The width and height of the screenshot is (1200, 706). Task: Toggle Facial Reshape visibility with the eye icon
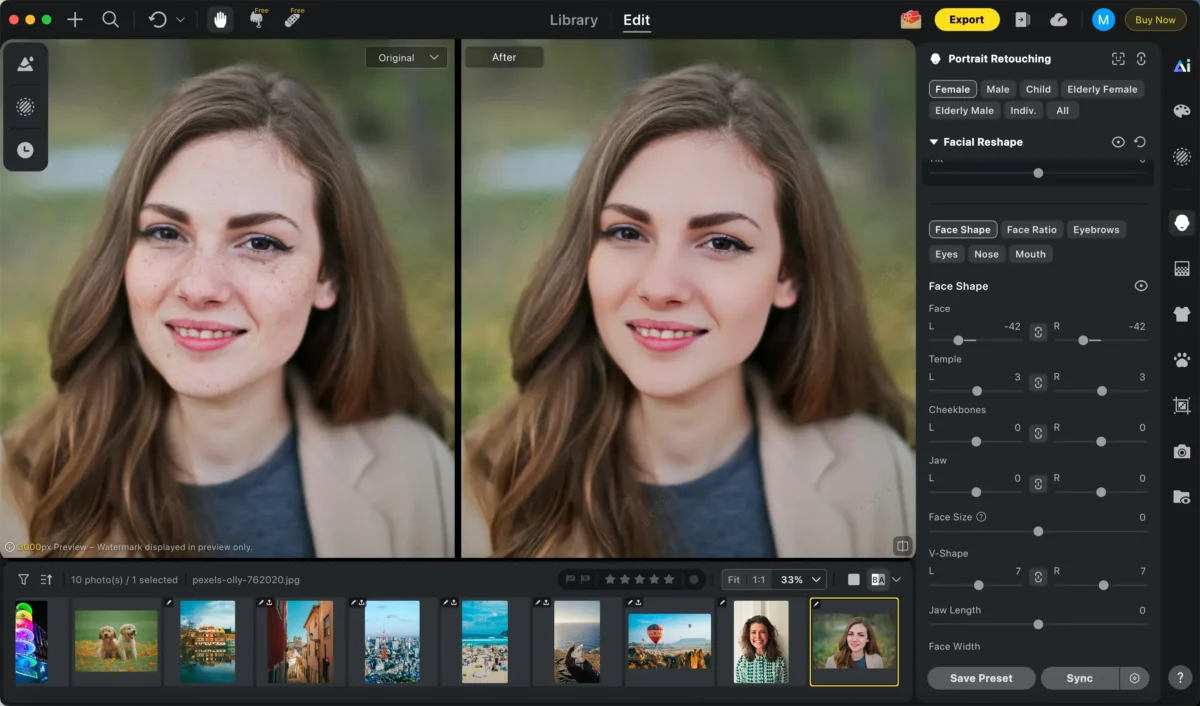pyautogui.click(x=1118, y=142)
